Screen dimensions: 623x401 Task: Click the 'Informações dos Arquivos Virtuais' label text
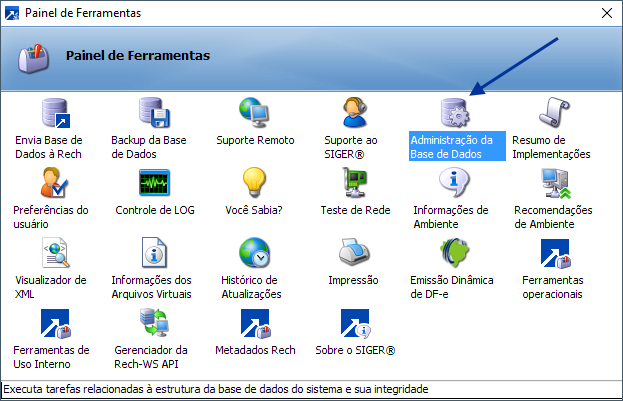(151, 287)
